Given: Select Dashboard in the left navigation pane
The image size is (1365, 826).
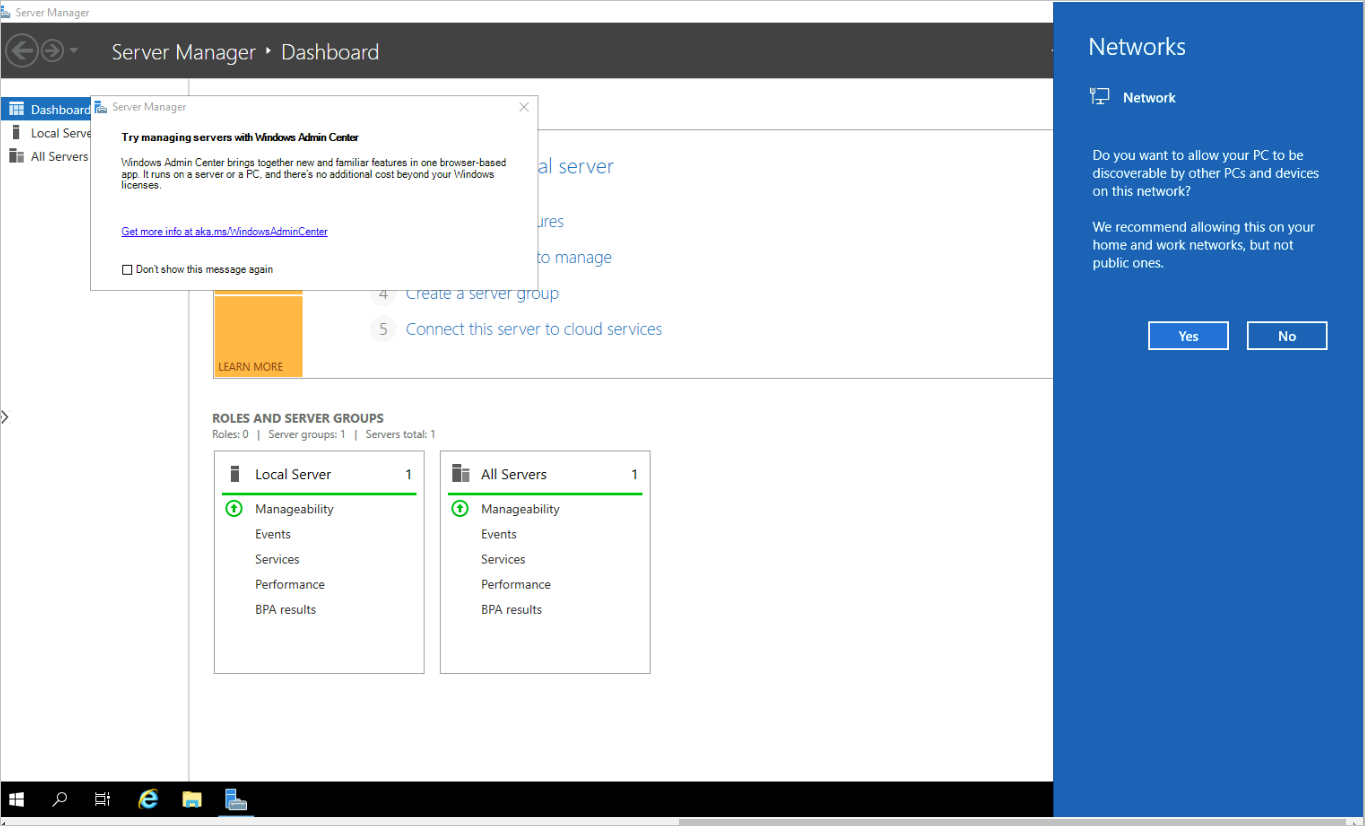Looking at the screenshot, I should [46, 109].
